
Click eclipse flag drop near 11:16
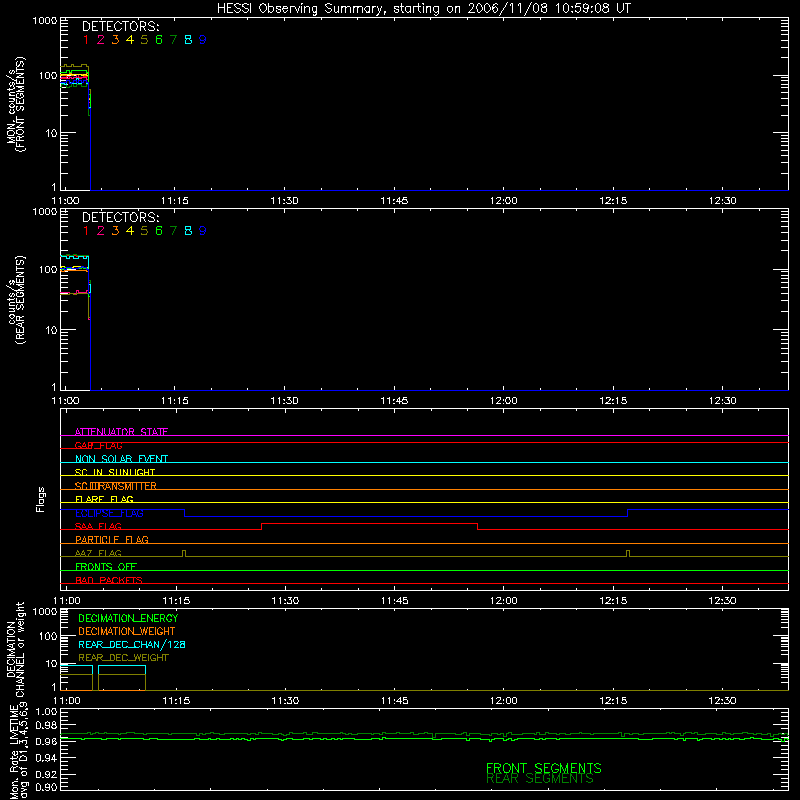(x=185, y=513)
